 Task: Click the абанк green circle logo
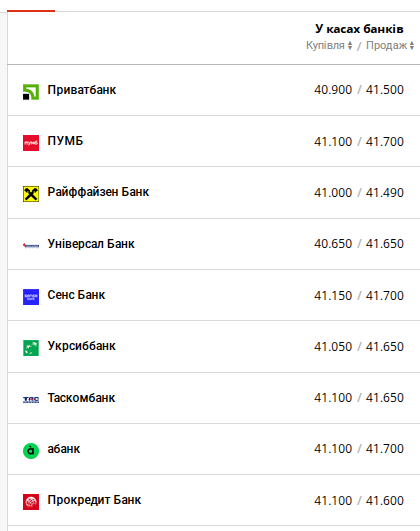pos(31,451)
